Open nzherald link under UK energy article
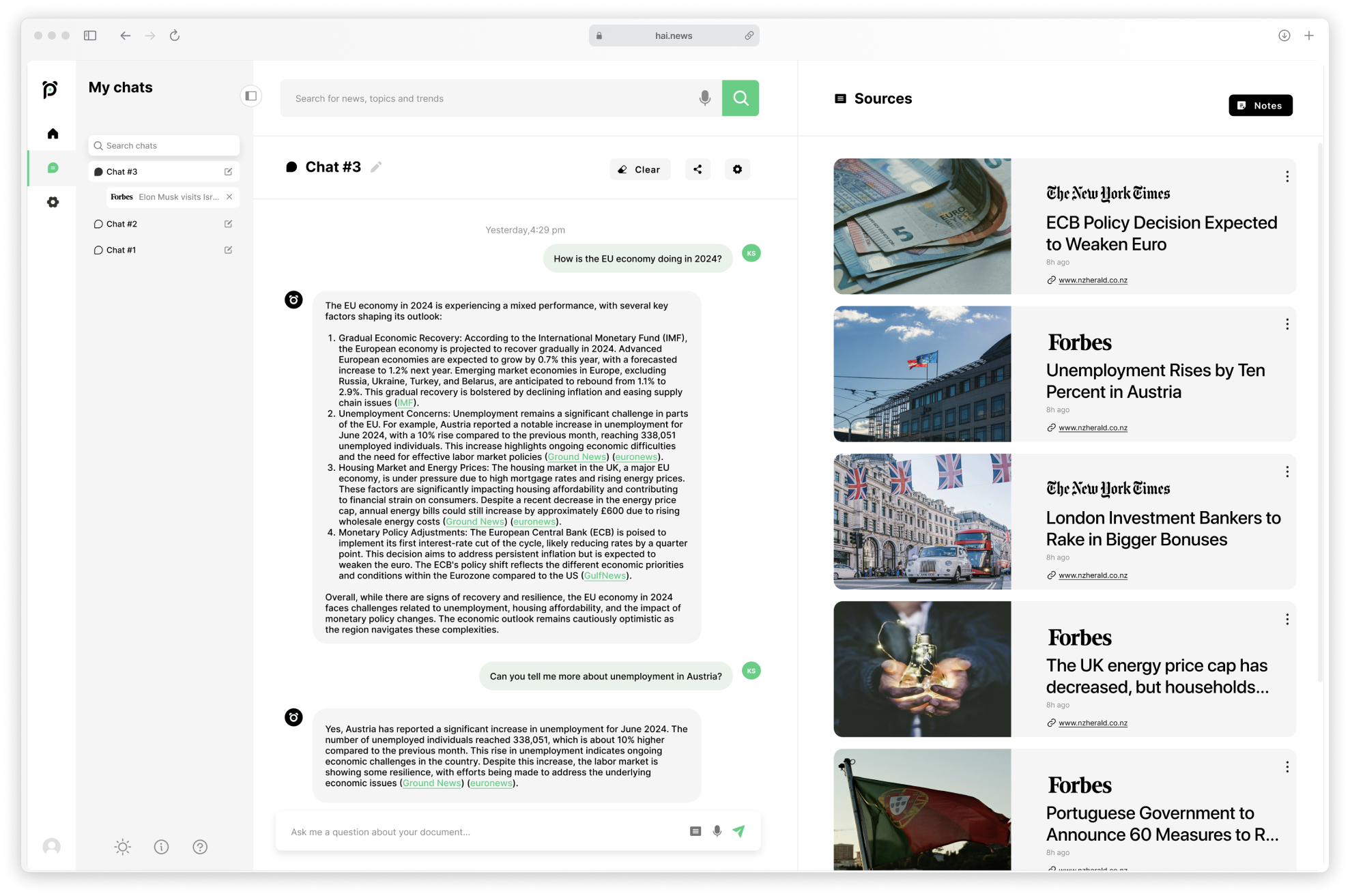 pyautogui.click(x=1093, y=723)
